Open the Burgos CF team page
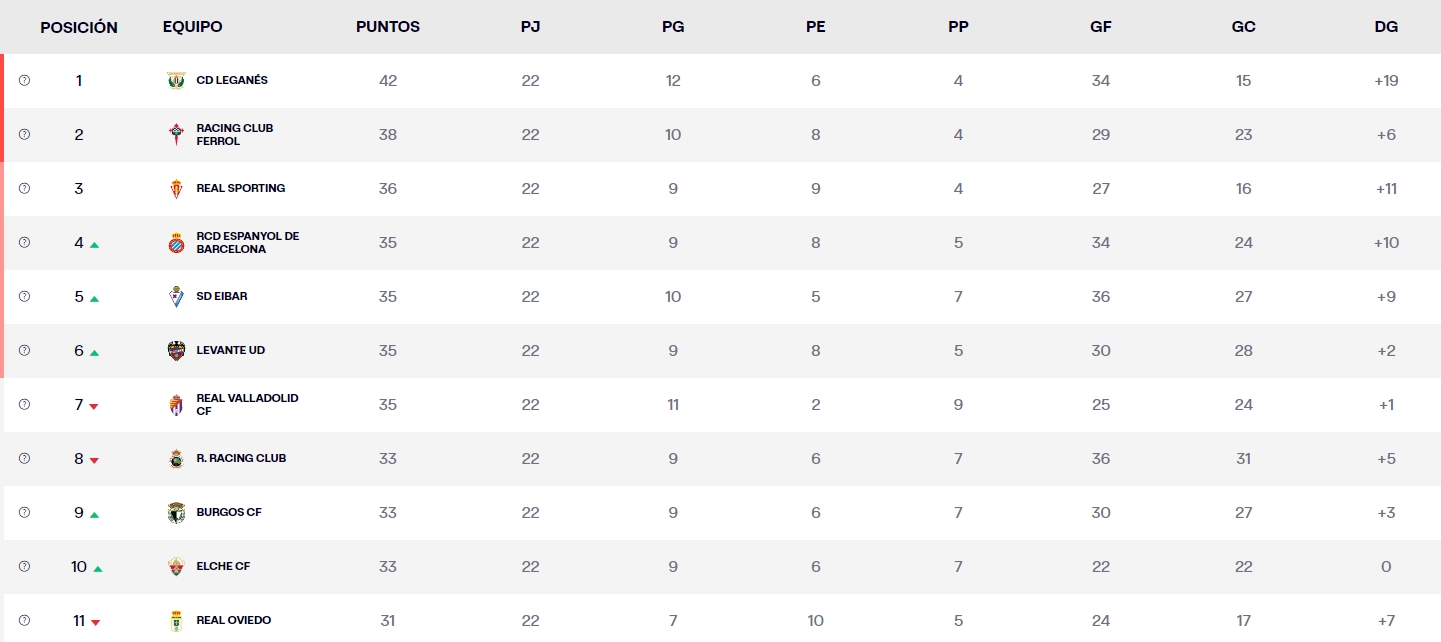1441x642 pixels. point(230,512)
